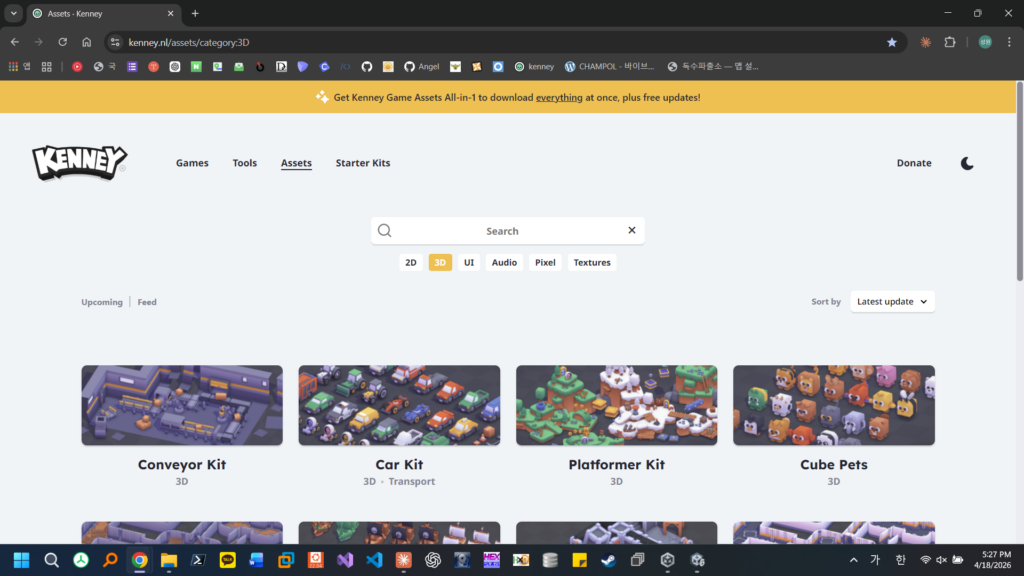View site information icon in address bar
This screenshot has width=1024, height=576.
click(x=115, y=42)
